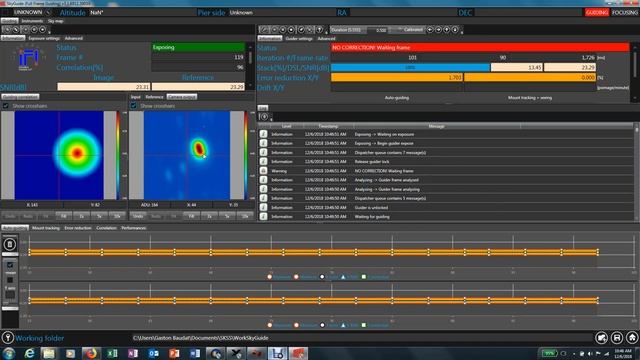The height and width of the screenshot is (360, 640).
Task: Toggle the GUIDING mode button
Action: 596,13
